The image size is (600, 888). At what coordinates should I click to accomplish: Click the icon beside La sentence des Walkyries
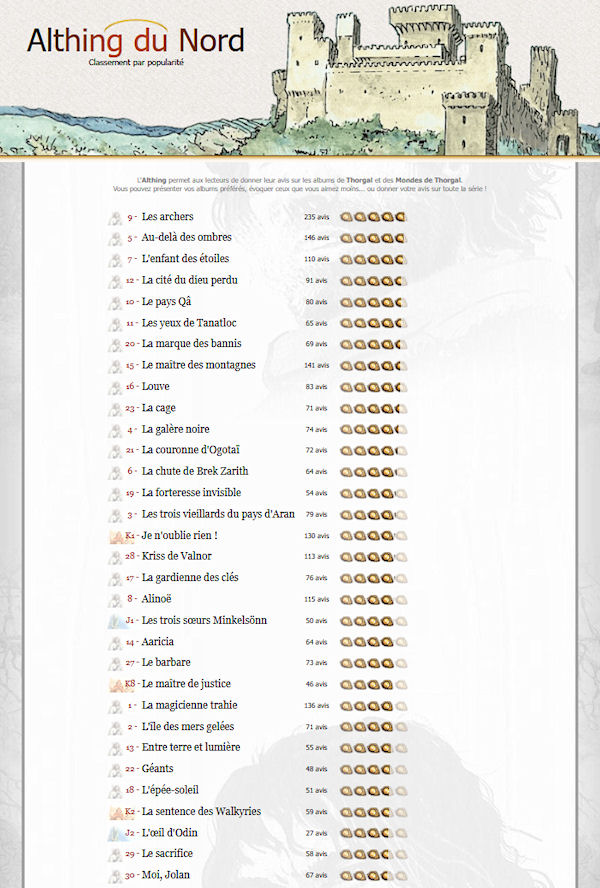click(115, 812)
